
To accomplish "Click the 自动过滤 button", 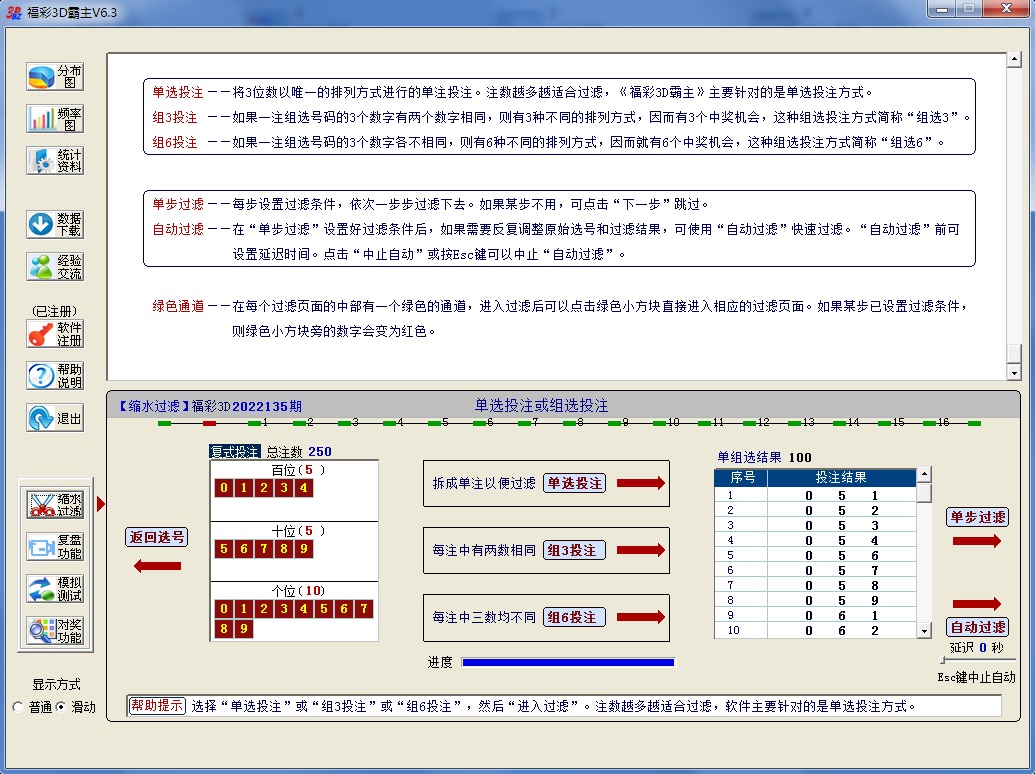I will [x=977, y=627].
